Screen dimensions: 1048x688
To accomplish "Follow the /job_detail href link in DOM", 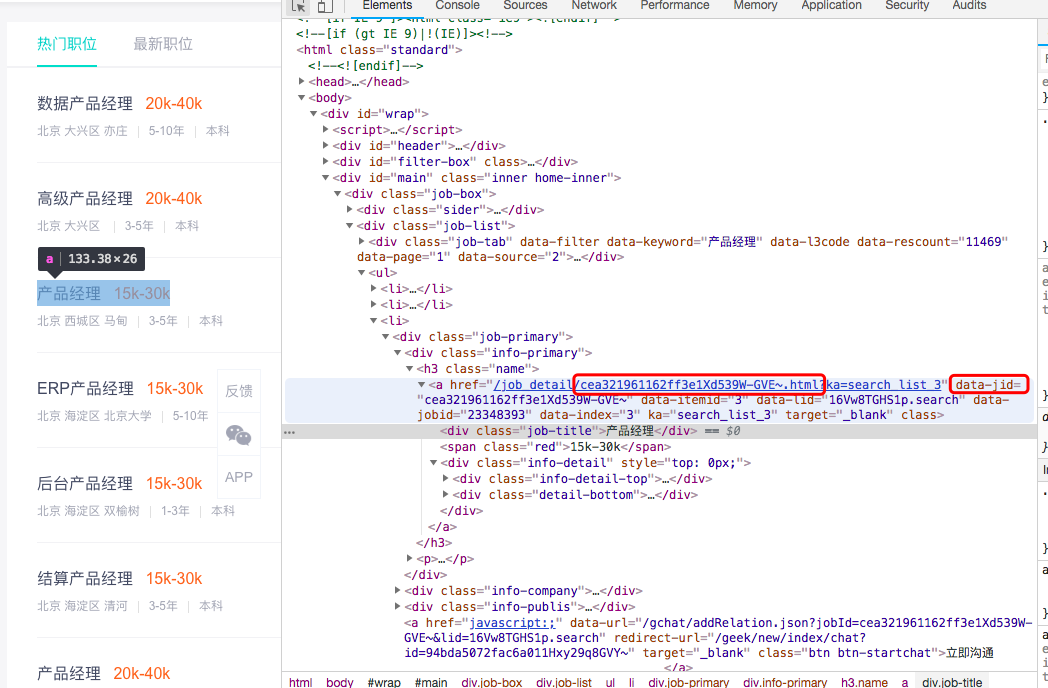I will click(717, 385).
